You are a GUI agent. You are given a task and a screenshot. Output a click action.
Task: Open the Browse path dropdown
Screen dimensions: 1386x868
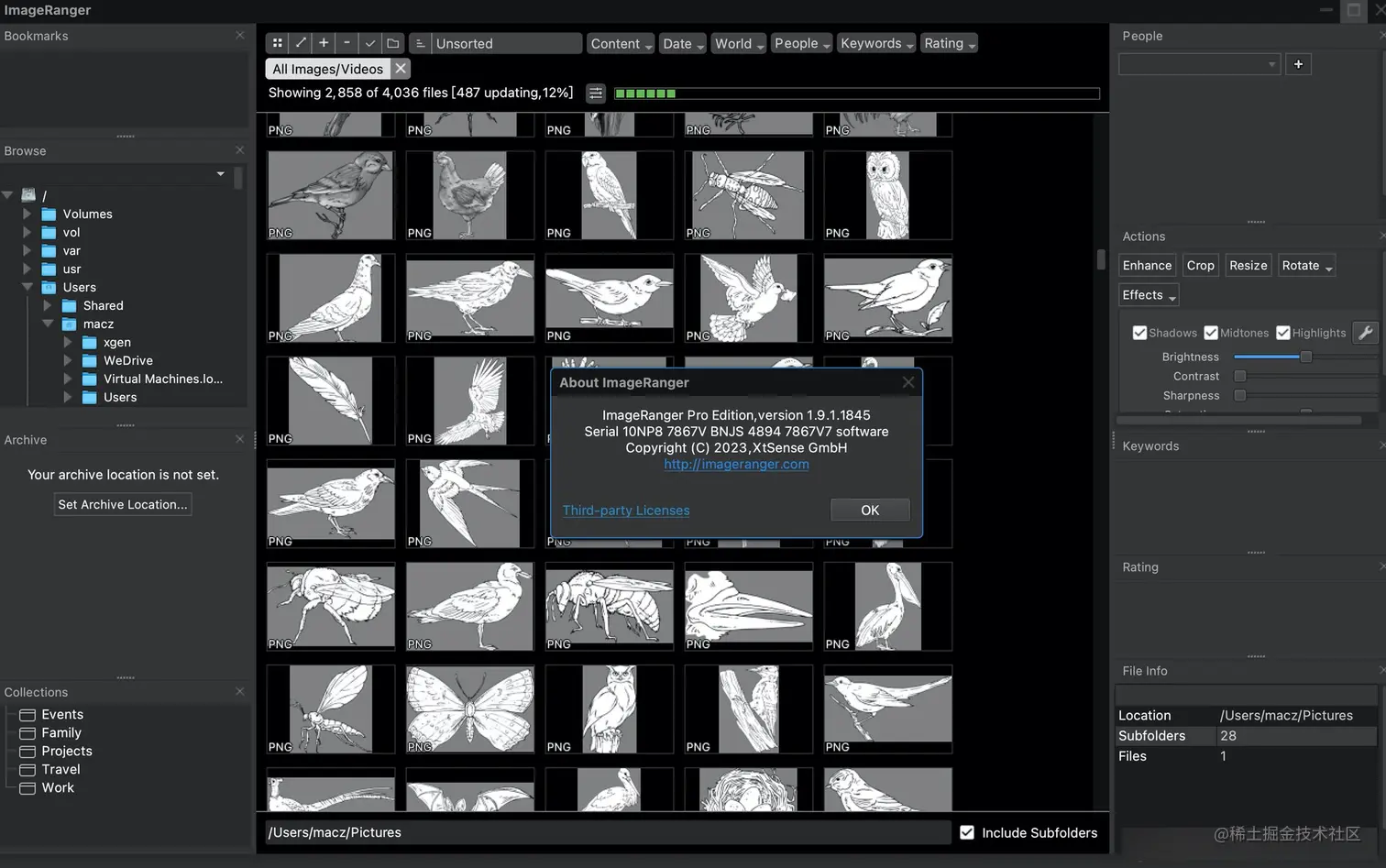(220, 174)
